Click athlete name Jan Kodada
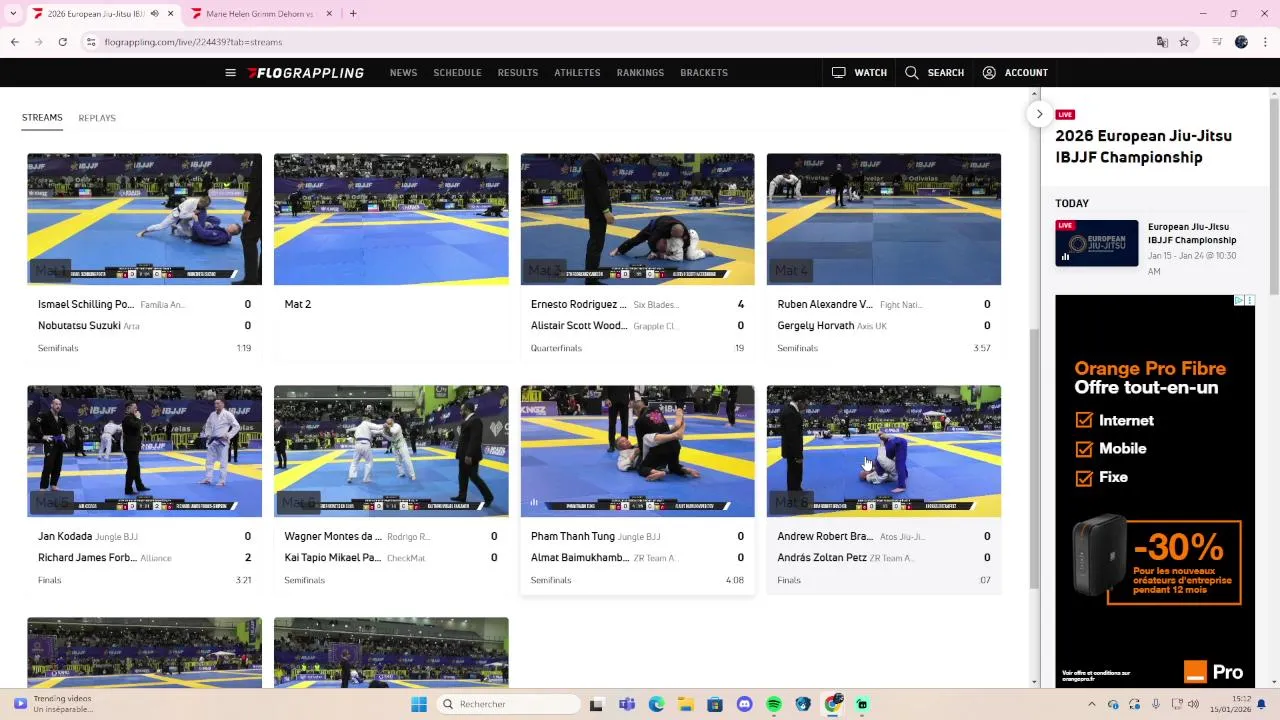 (x=66, y=537)
